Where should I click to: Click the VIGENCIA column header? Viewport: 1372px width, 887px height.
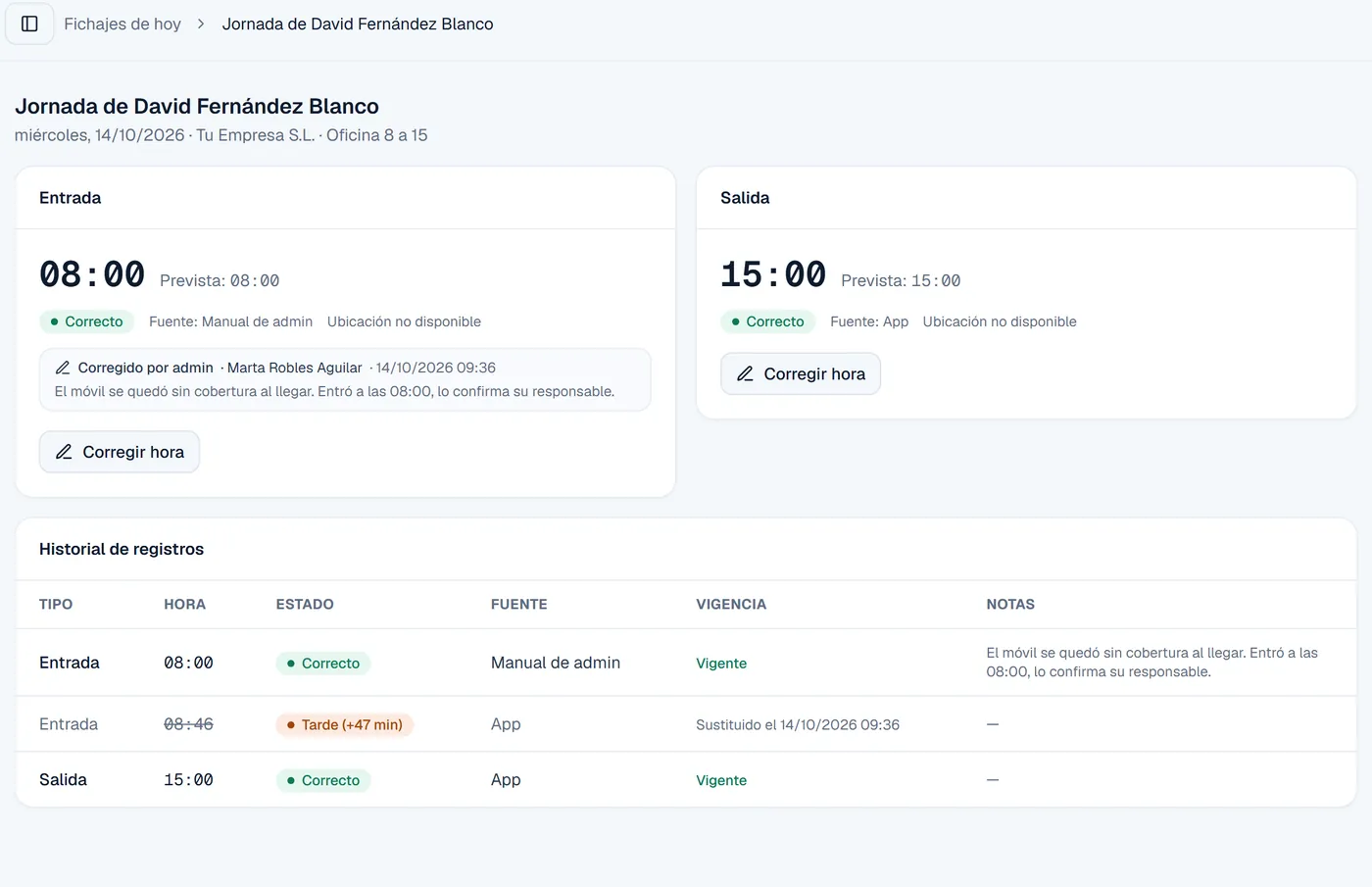pyautogui.click(x=731, y=604)
